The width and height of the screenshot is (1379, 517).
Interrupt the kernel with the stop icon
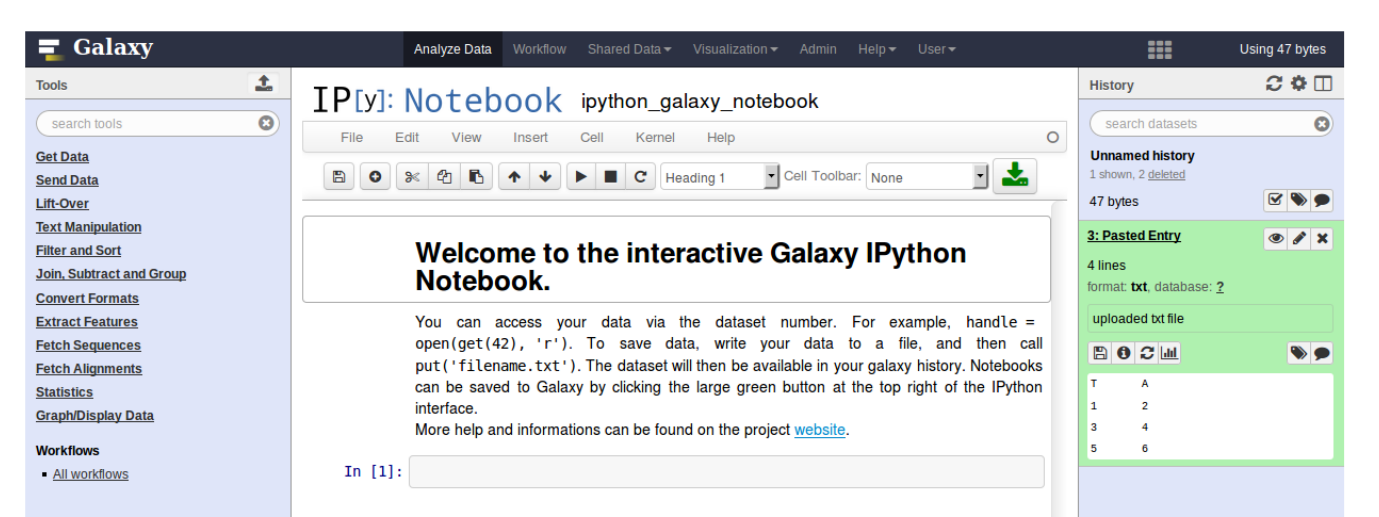pos(610,177)
